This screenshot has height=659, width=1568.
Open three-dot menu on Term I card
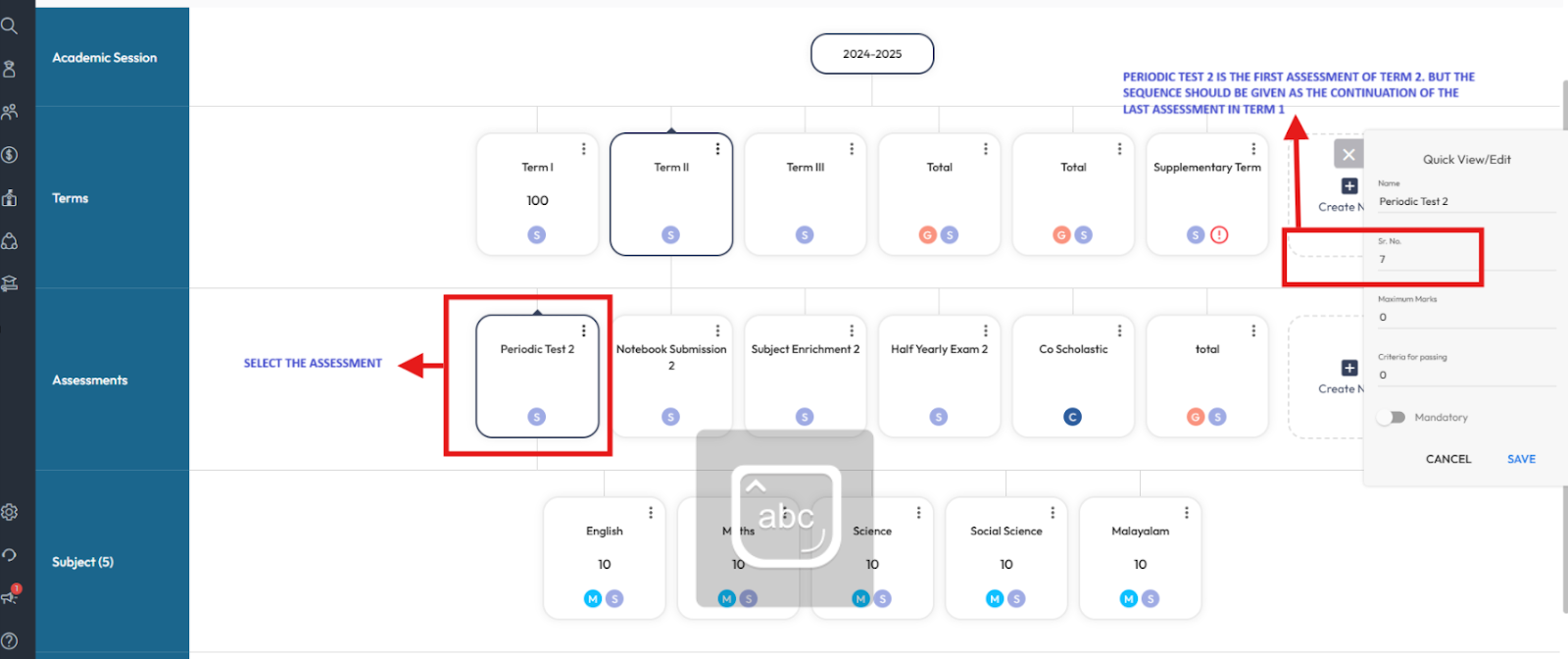pyautogui.click(x=584, y=149)
